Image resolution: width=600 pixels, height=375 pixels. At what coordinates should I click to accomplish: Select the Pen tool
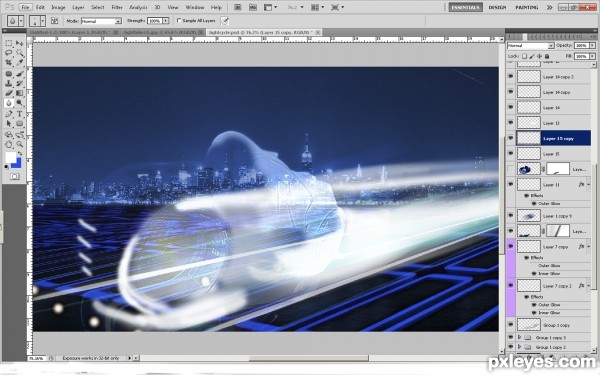click(x=9, y=114)
